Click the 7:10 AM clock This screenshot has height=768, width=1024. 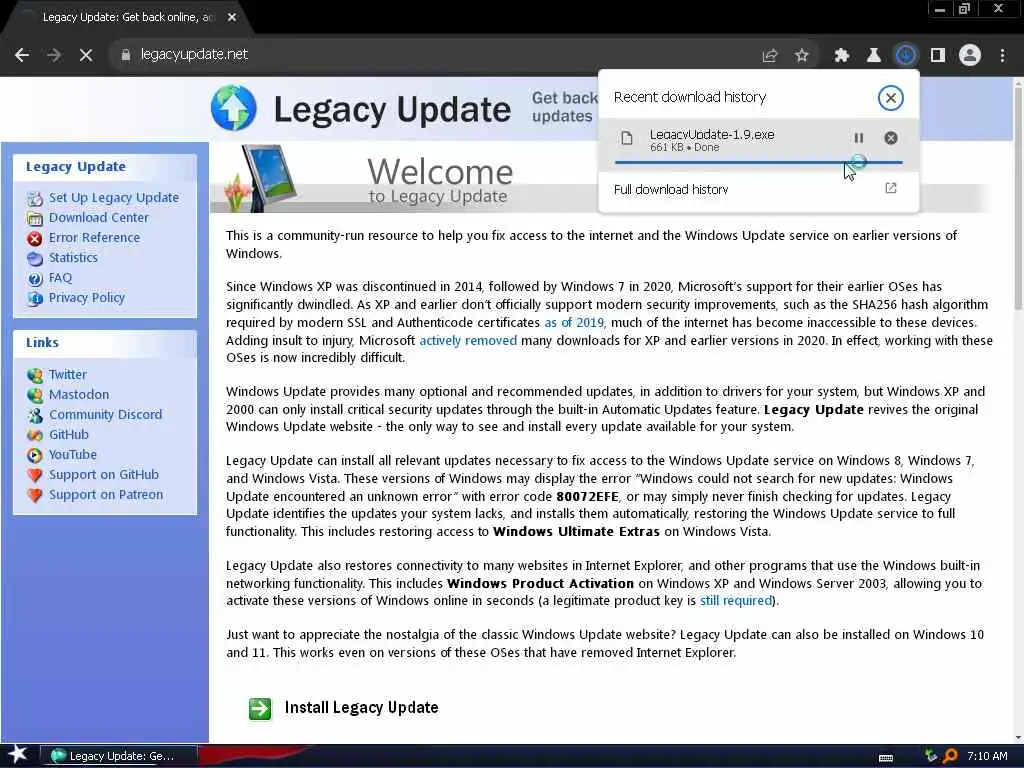[x=987, y=756]
